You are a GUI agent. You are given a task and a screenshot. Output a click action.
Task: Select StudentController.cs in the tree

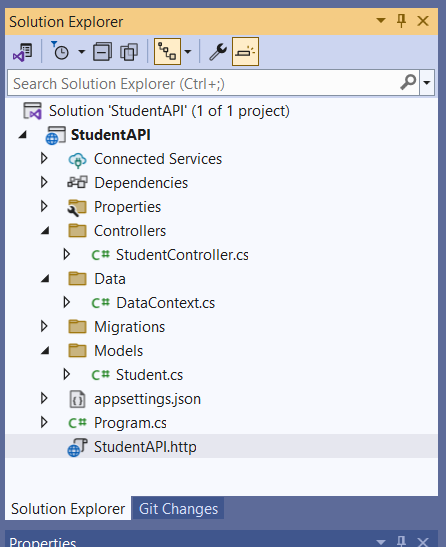[x=182, y=255]
